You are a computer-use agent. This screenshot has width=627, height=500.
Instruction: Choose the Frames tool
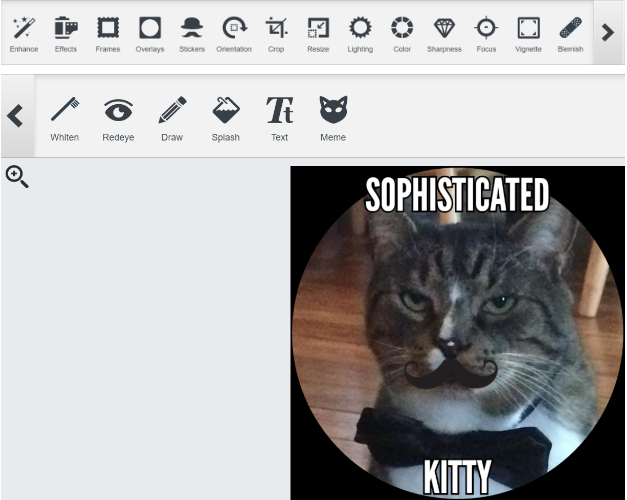tap(108, 34)
